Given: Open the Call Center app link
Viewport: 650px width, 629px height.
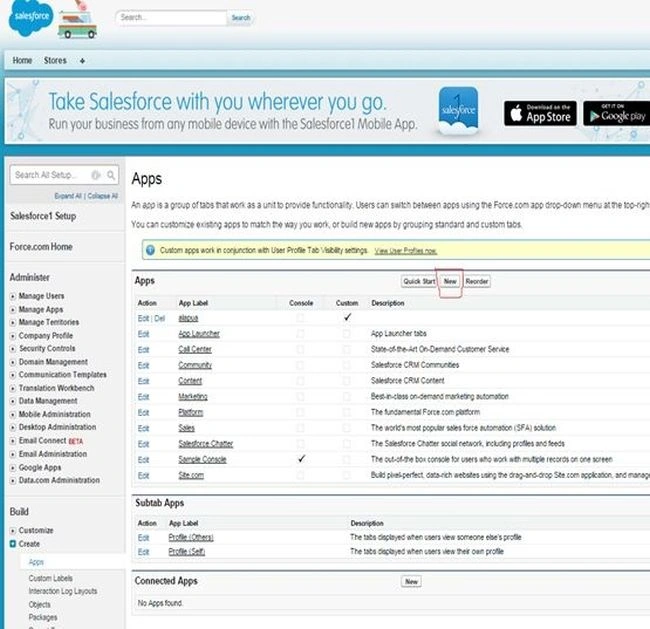Looking at the screenshot, I should (195, 350).
